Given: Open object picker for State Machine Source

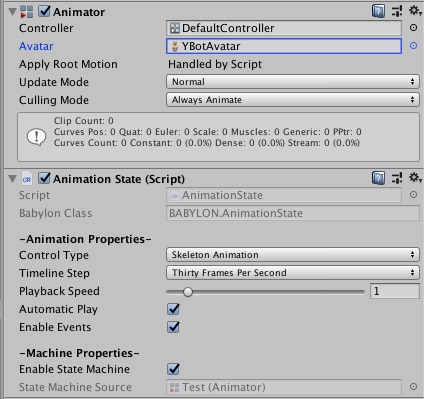Looking at the screenshot, I should click(413, 387).
